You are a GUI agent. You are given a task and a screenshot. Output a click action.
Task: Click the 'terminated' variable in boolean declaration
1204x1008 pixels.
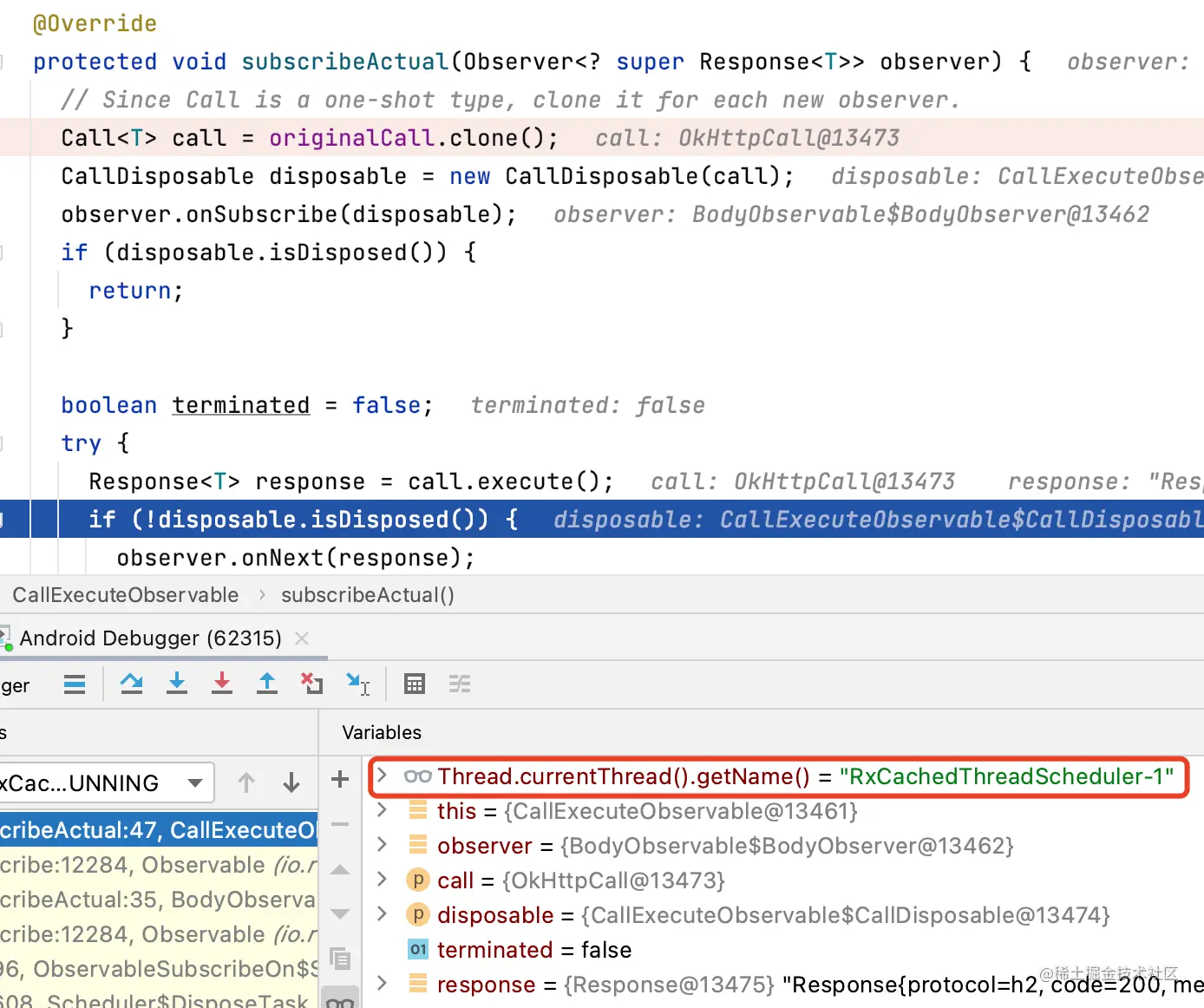coord(241,405)
